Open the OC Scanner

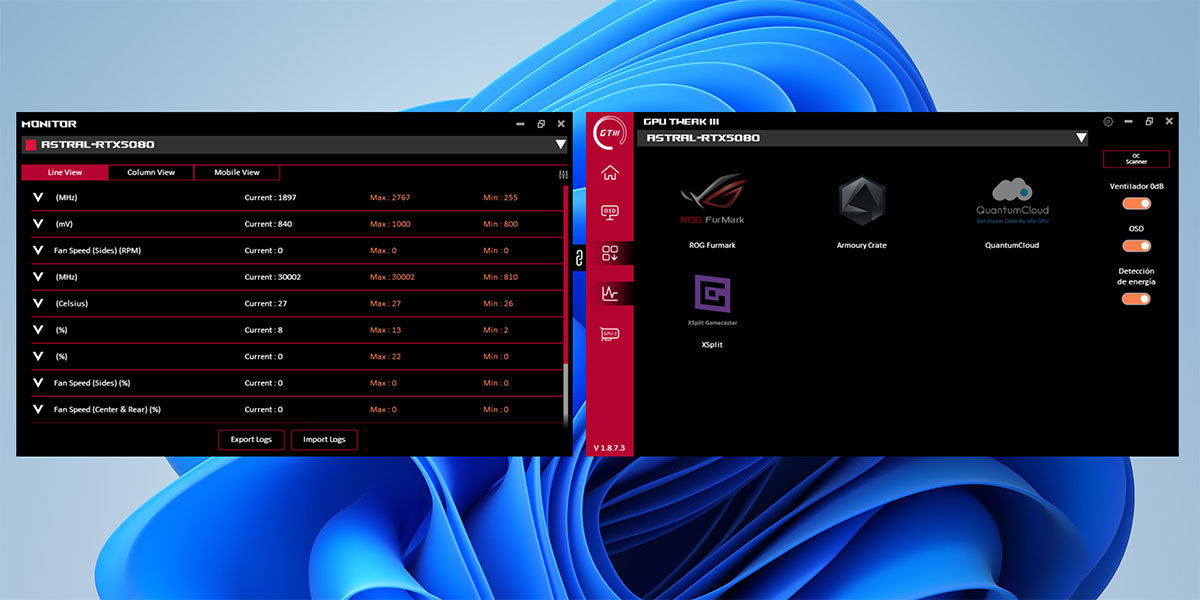click(x=1136, y=159)
